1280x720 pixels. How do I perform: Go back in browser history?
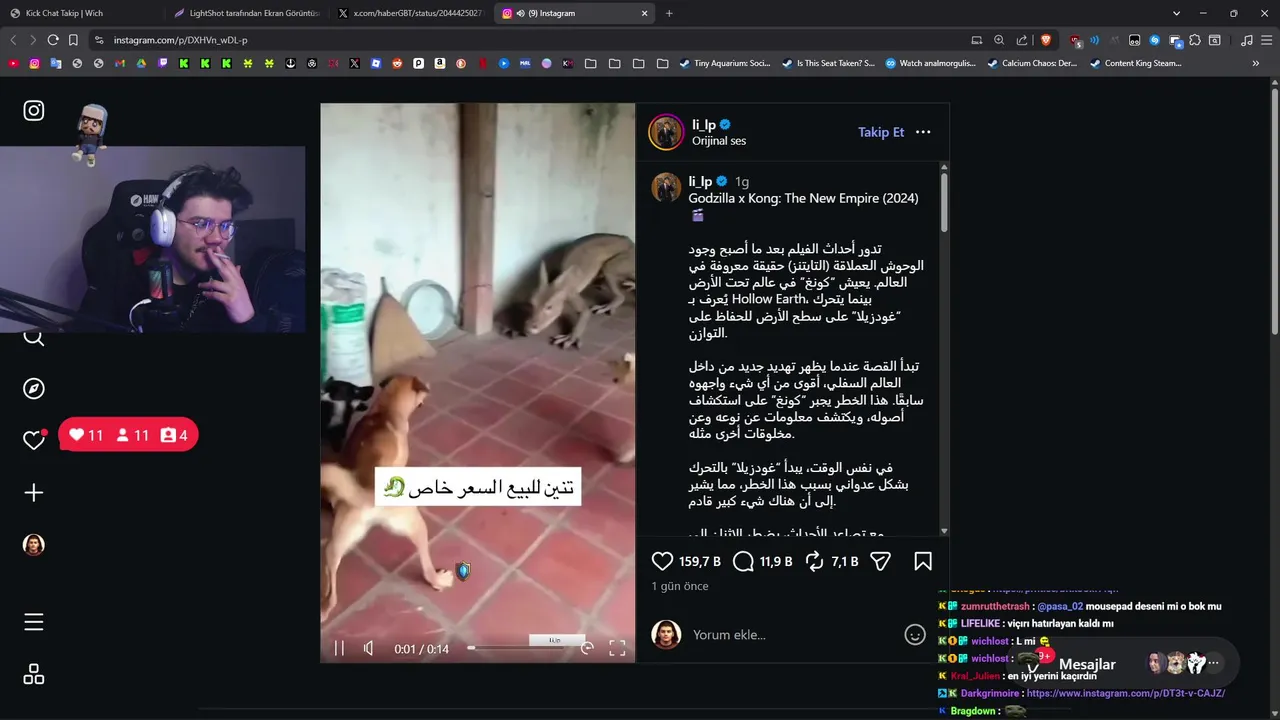click(x=13, y=40)
